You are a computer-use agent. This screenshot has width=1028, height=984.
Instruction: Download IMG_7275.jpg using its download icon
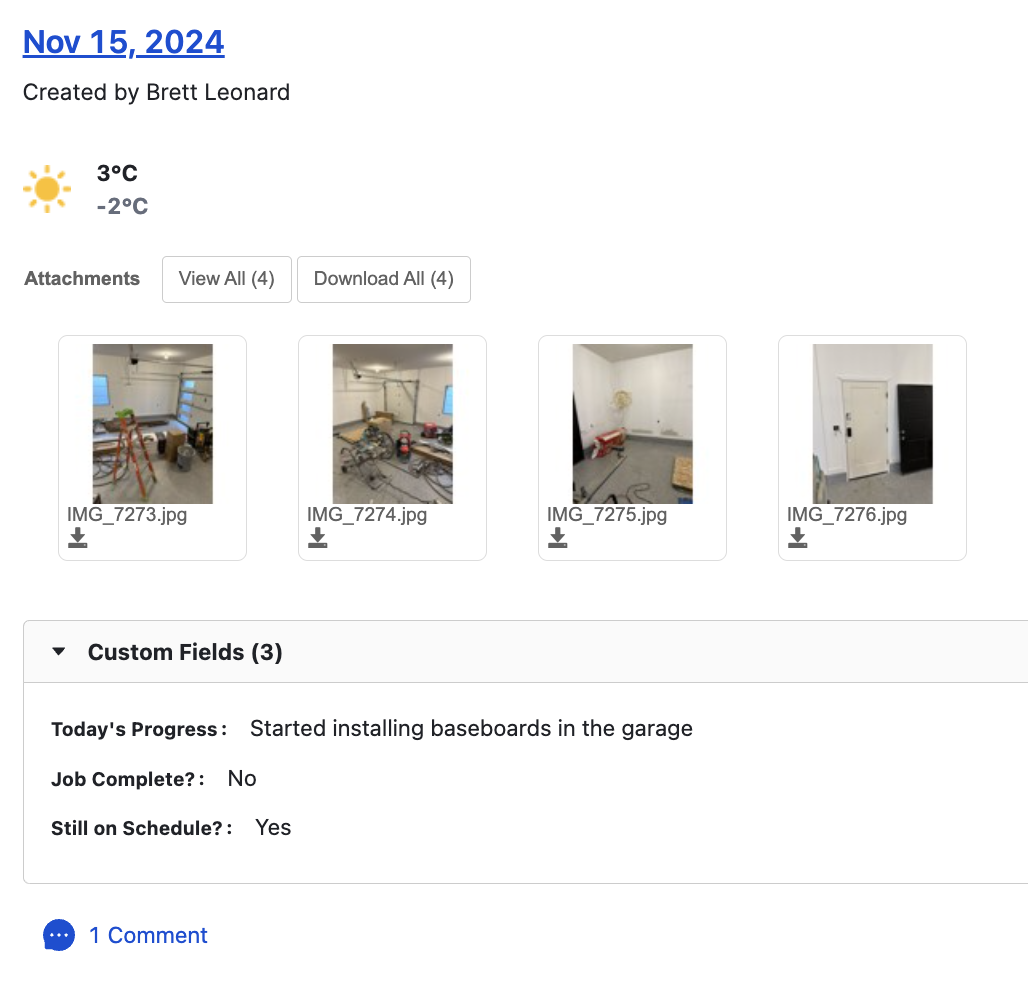coord(557,538)
